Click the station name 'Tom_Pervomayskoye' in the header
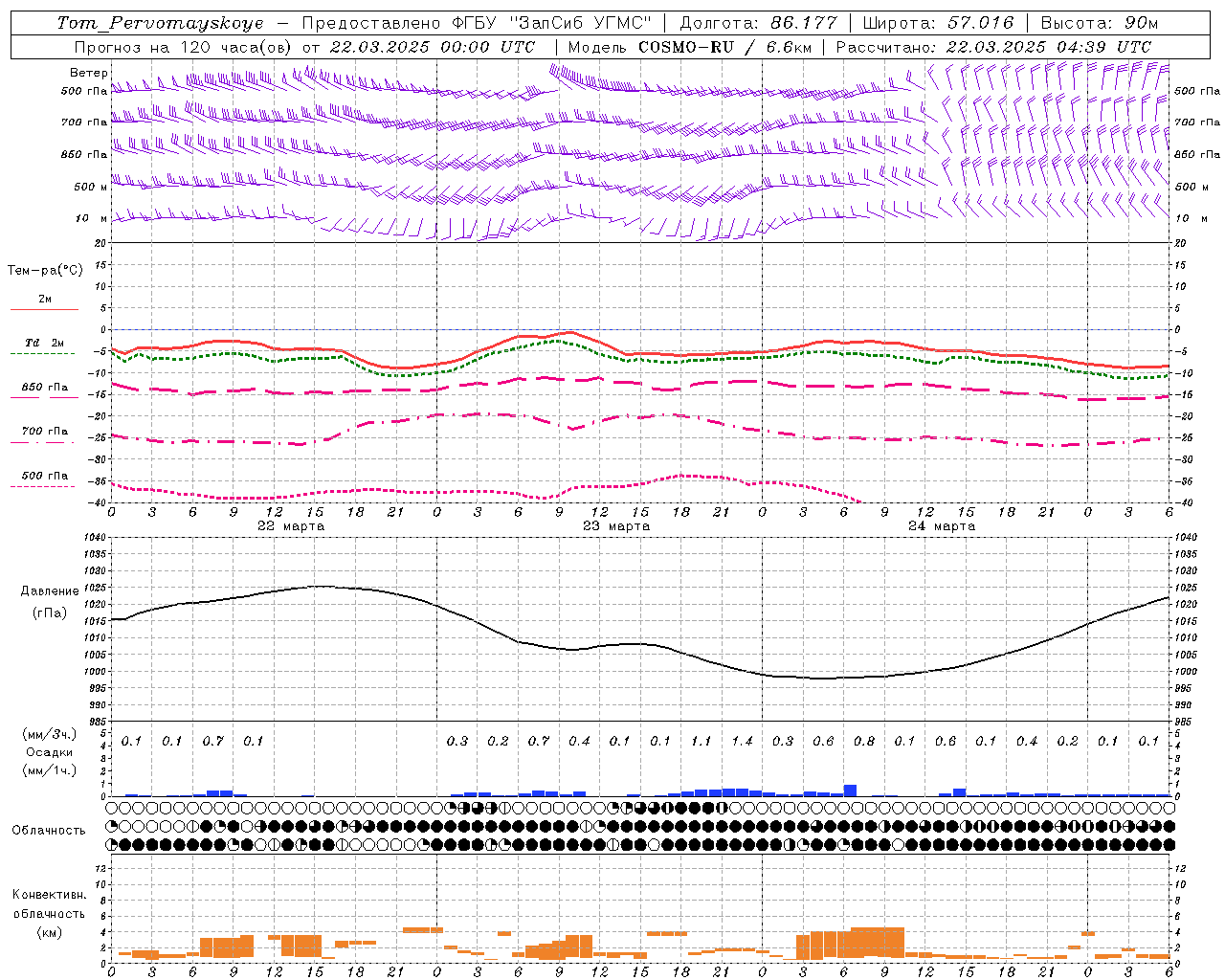This screenshot has height=980, width=1225. tap(160, 23)
